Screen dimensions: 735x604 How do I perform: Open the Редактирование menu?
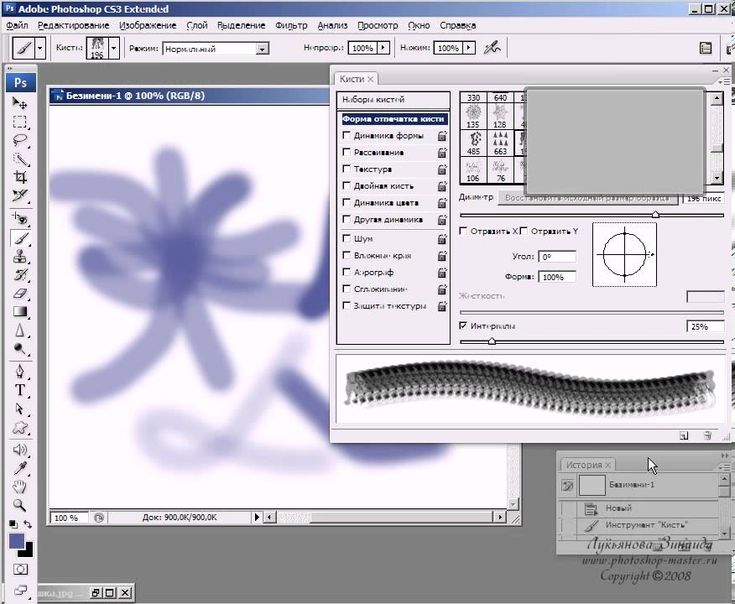(x=74, y=25)
